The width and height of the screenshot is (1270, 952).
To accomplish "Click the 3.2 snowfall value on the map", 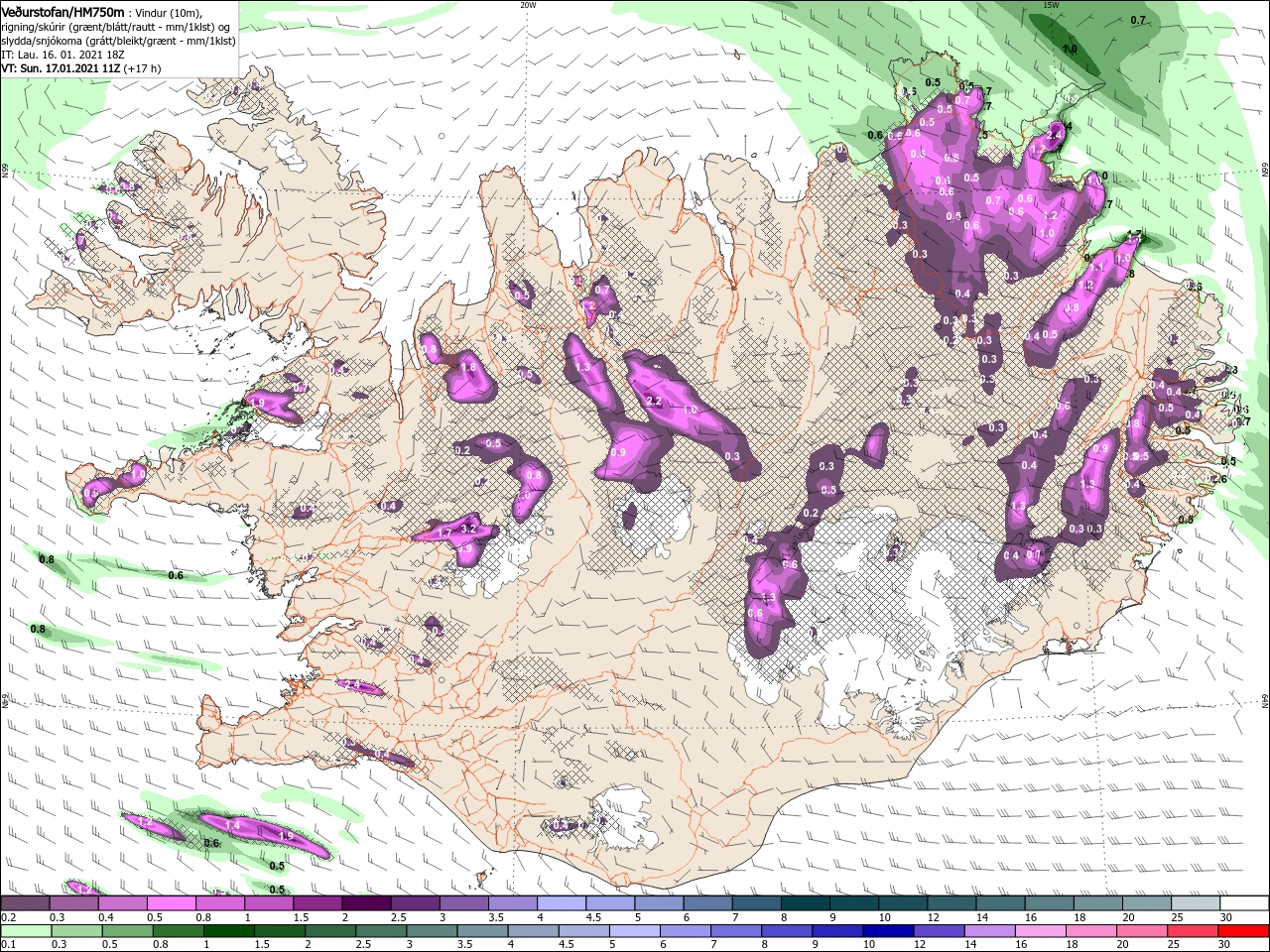I will coord(470,530).
